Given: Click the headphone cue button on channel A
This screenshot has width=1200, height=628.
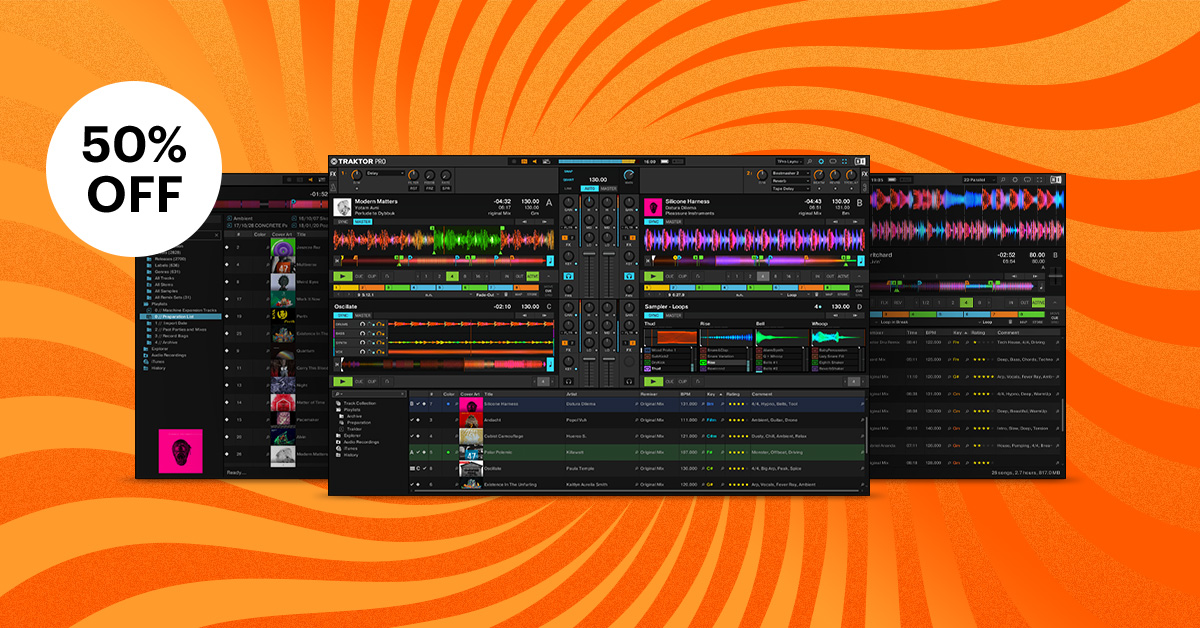Looking at the screenshot, I should coord(571,274).
